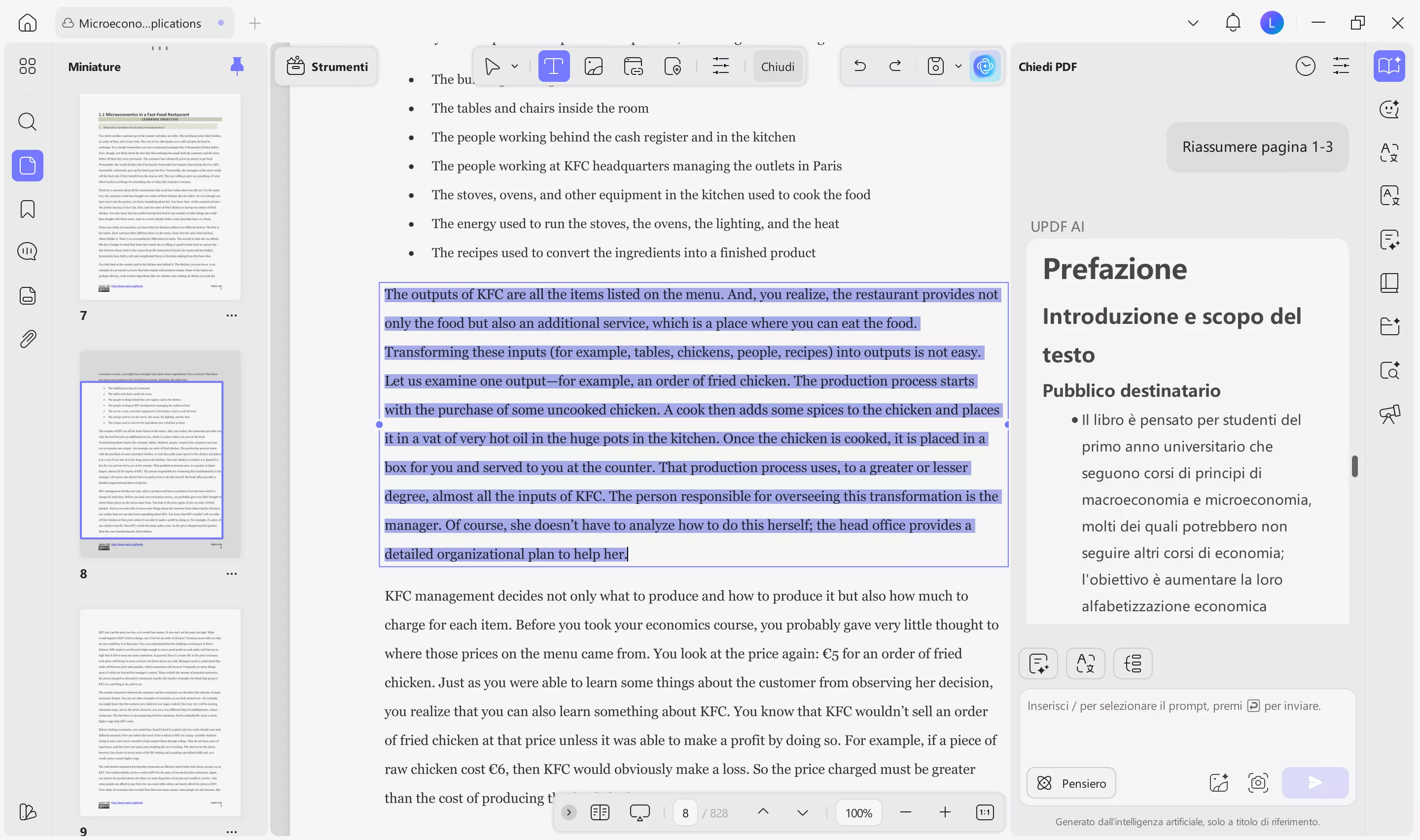This screenshot has height=840, width=1420.
Task: Toggle the thumbnails panel in left sidebar
Action: (x=27, y=166)
